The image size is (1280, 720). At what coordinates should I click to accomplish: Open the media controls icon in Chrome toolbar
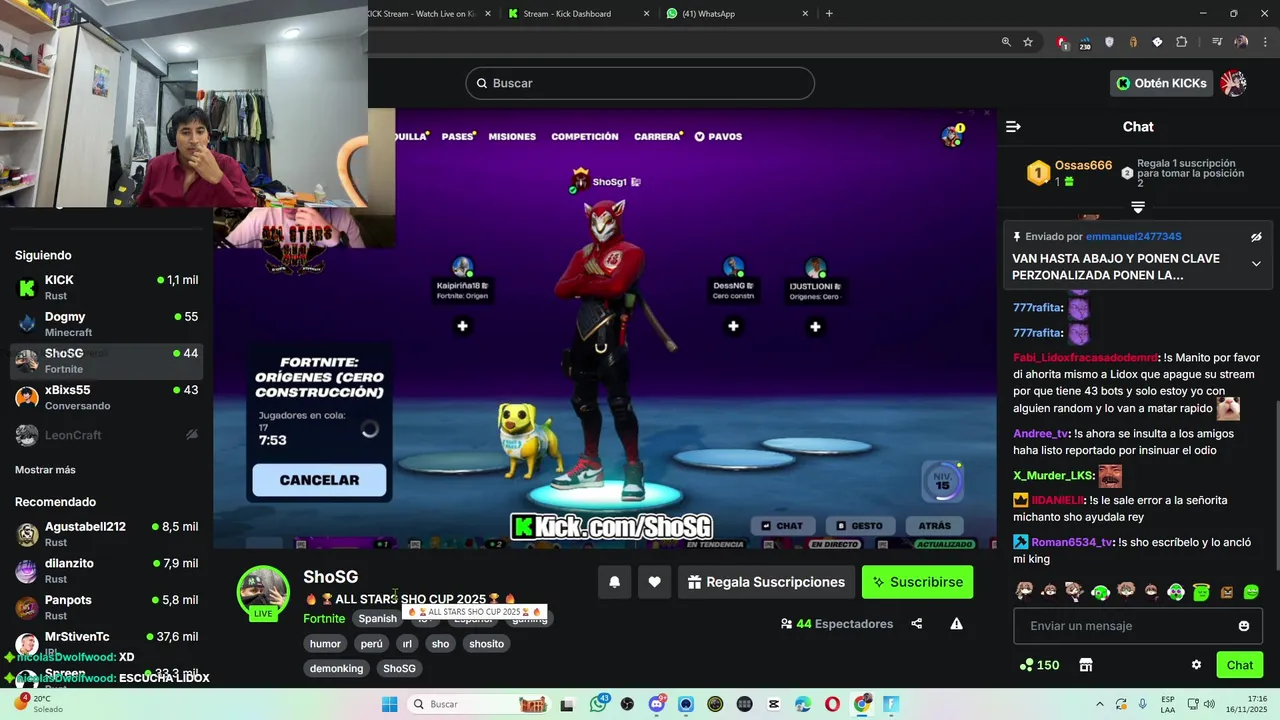pyautogui.click(x=1217, y=42)
